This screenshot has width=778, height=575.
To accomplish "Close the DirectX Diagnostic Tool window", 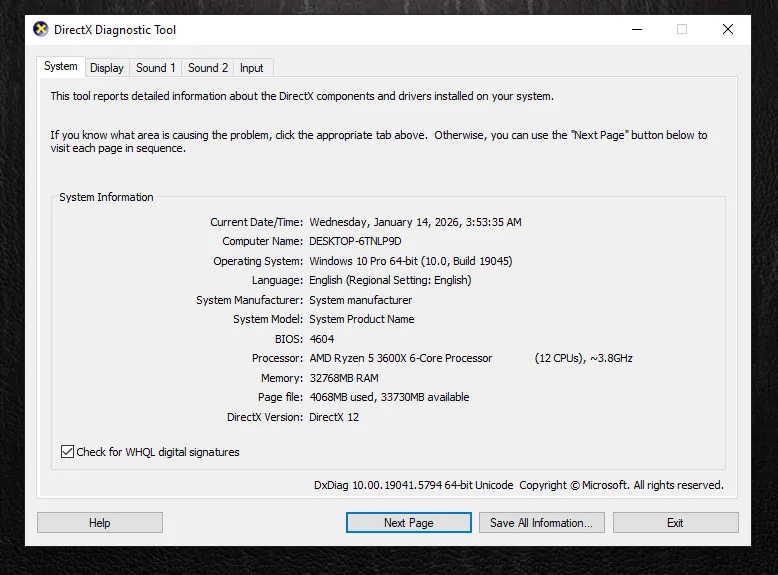I will 728,30.
